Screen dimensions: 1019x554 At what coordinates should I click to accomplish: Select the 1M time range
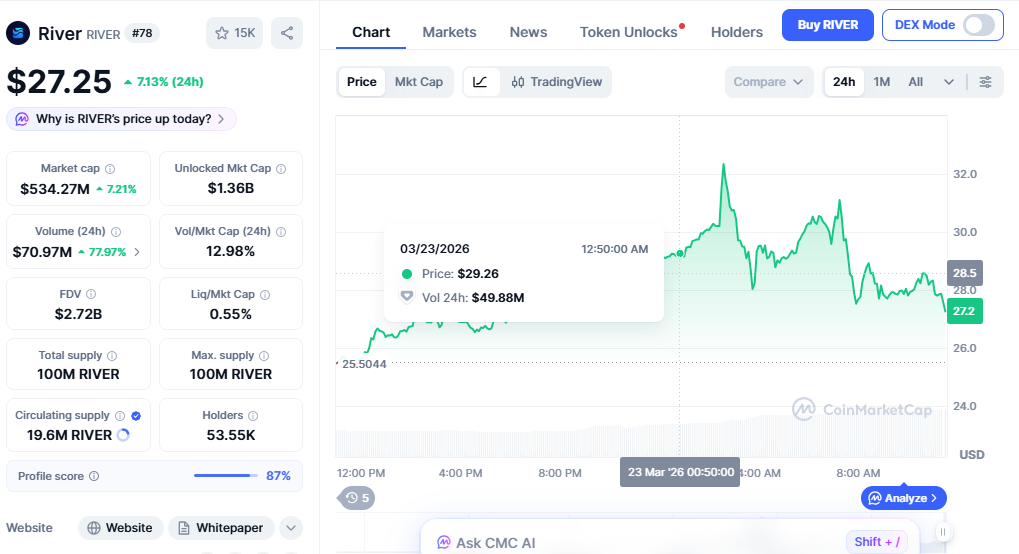881,82
